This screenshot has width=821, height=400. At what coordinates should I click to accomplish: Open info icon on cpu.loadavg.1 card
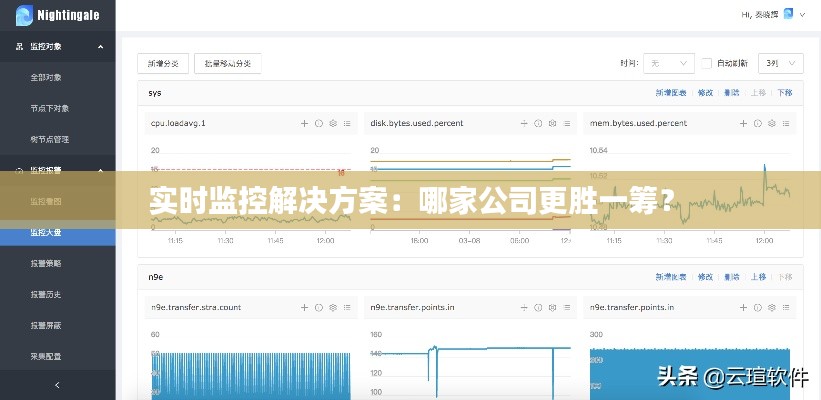(x=318, y=124)
